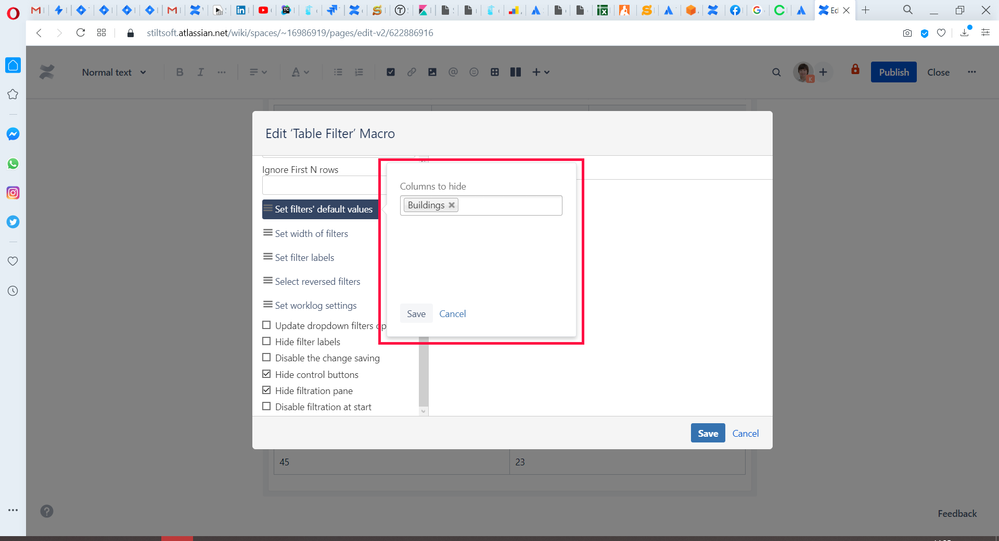Screen dimensions: 999x541
Task: Open Instagram in Opera sidebar
Action: coord(13,192)
